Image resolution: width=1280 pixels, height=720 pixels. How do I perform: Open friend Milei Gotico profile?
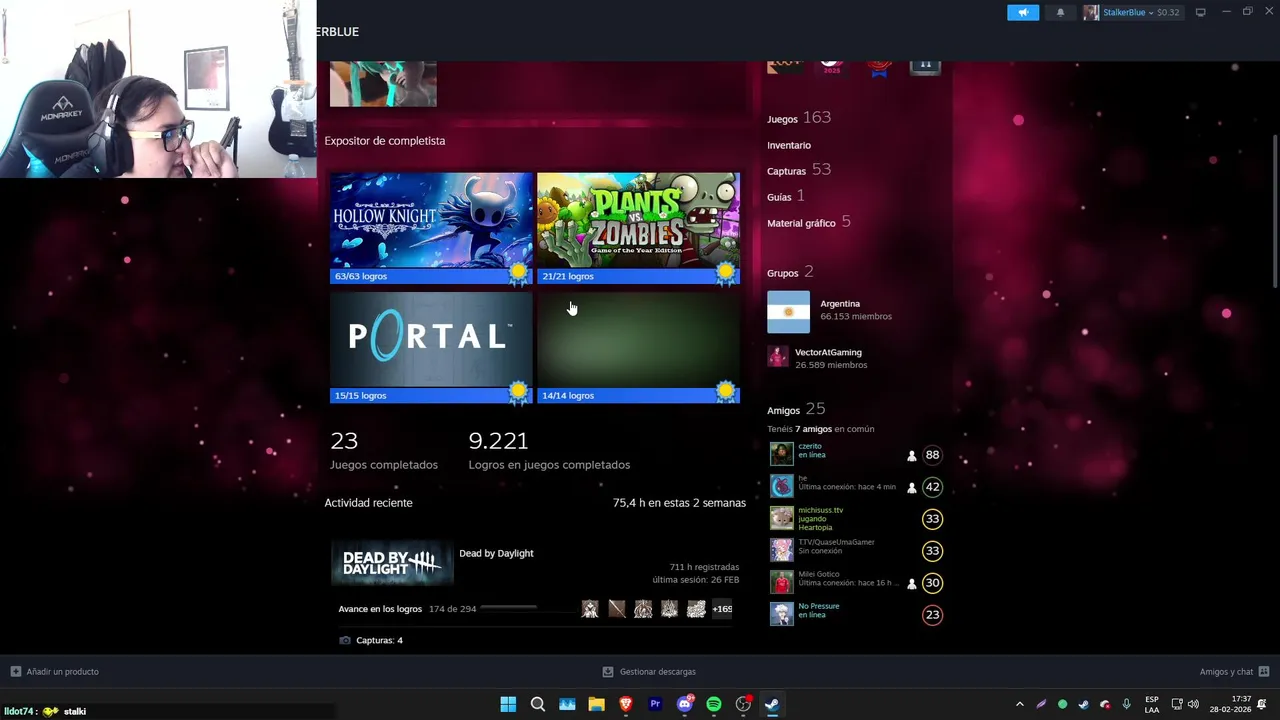(819, 574)
